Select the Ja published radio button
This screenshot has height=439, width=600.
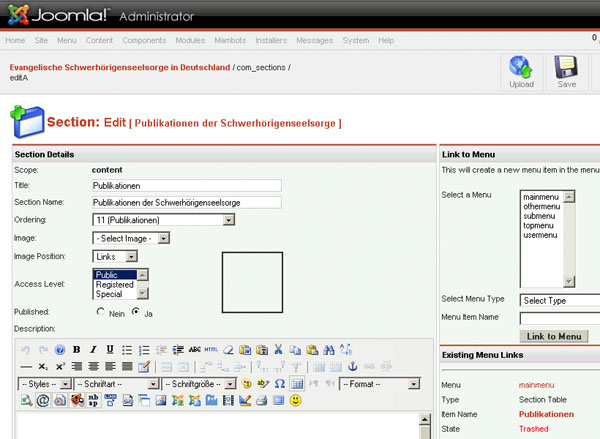tap(136, 312)
